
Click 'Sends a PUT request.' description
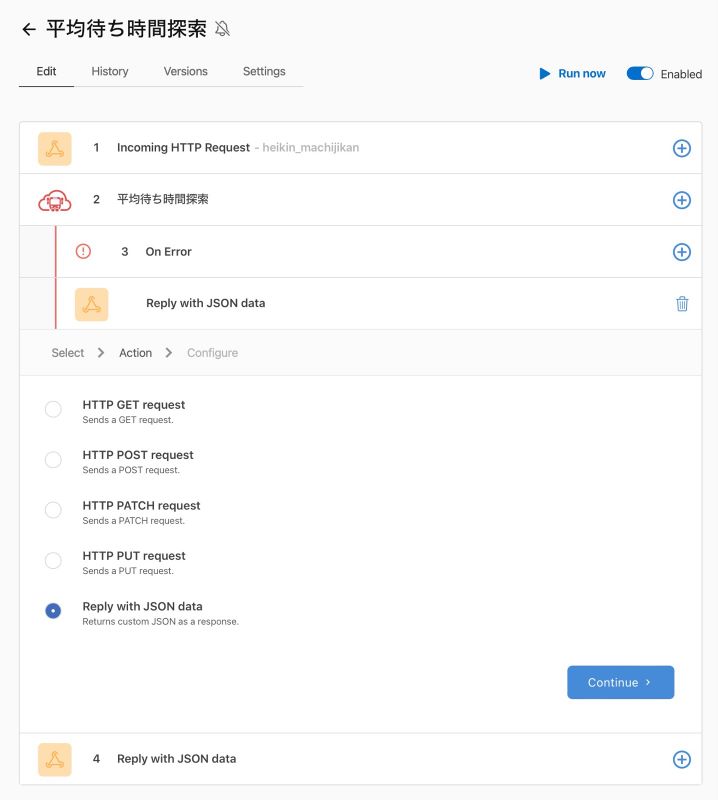coord(128,571)
